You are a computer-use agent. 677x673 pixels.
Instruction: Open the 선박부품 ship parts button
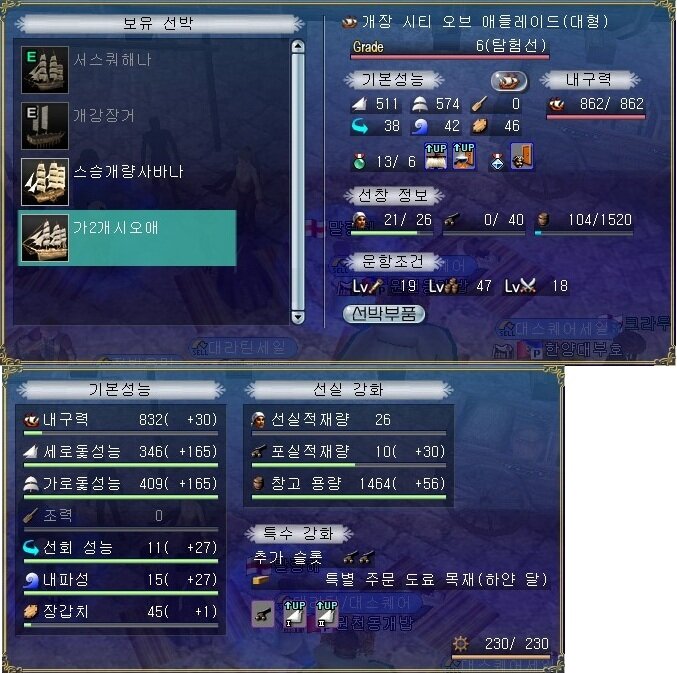384,314
